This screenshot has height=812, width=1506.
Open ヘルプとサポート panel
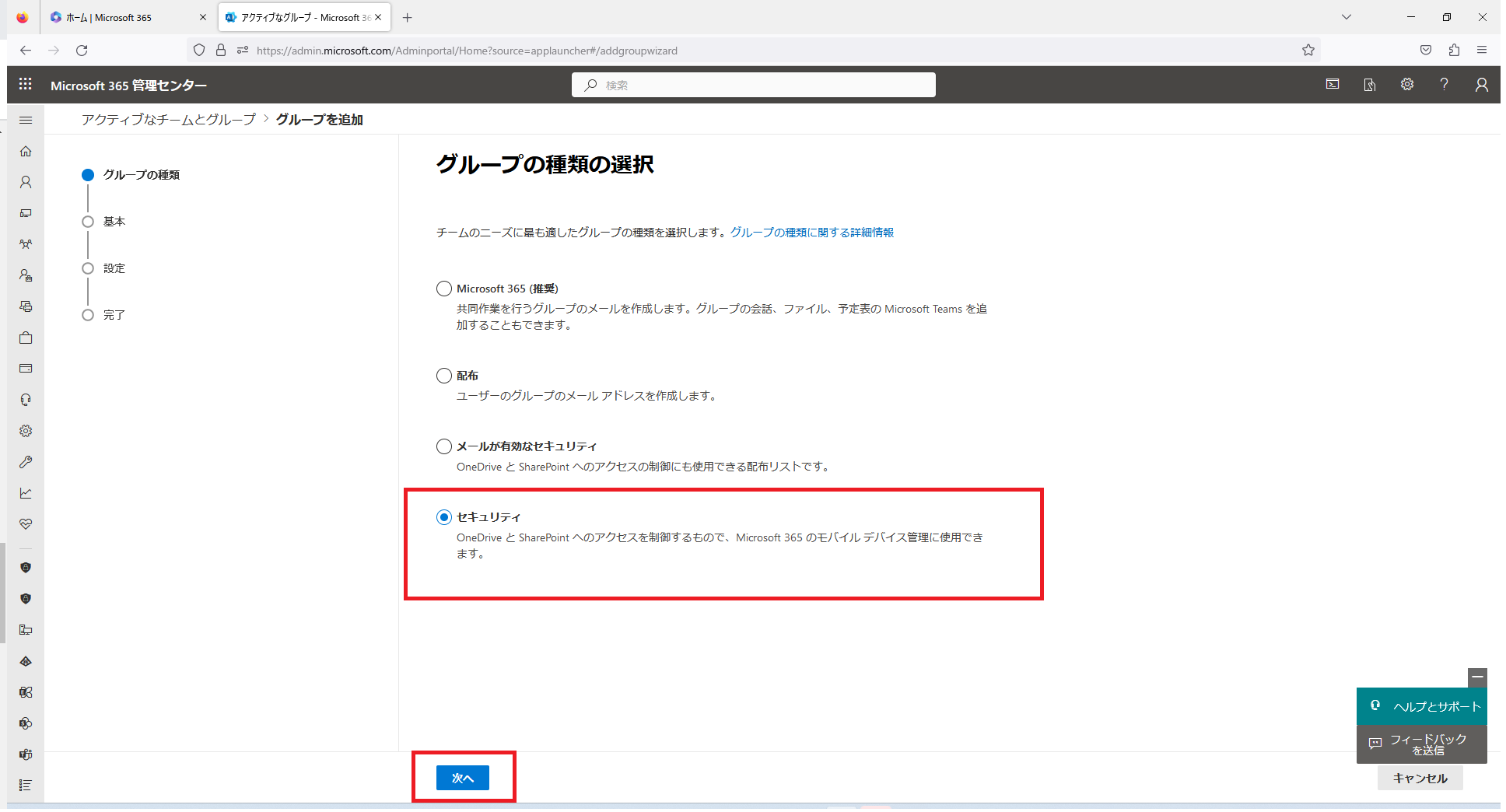tap(1422, 706)
